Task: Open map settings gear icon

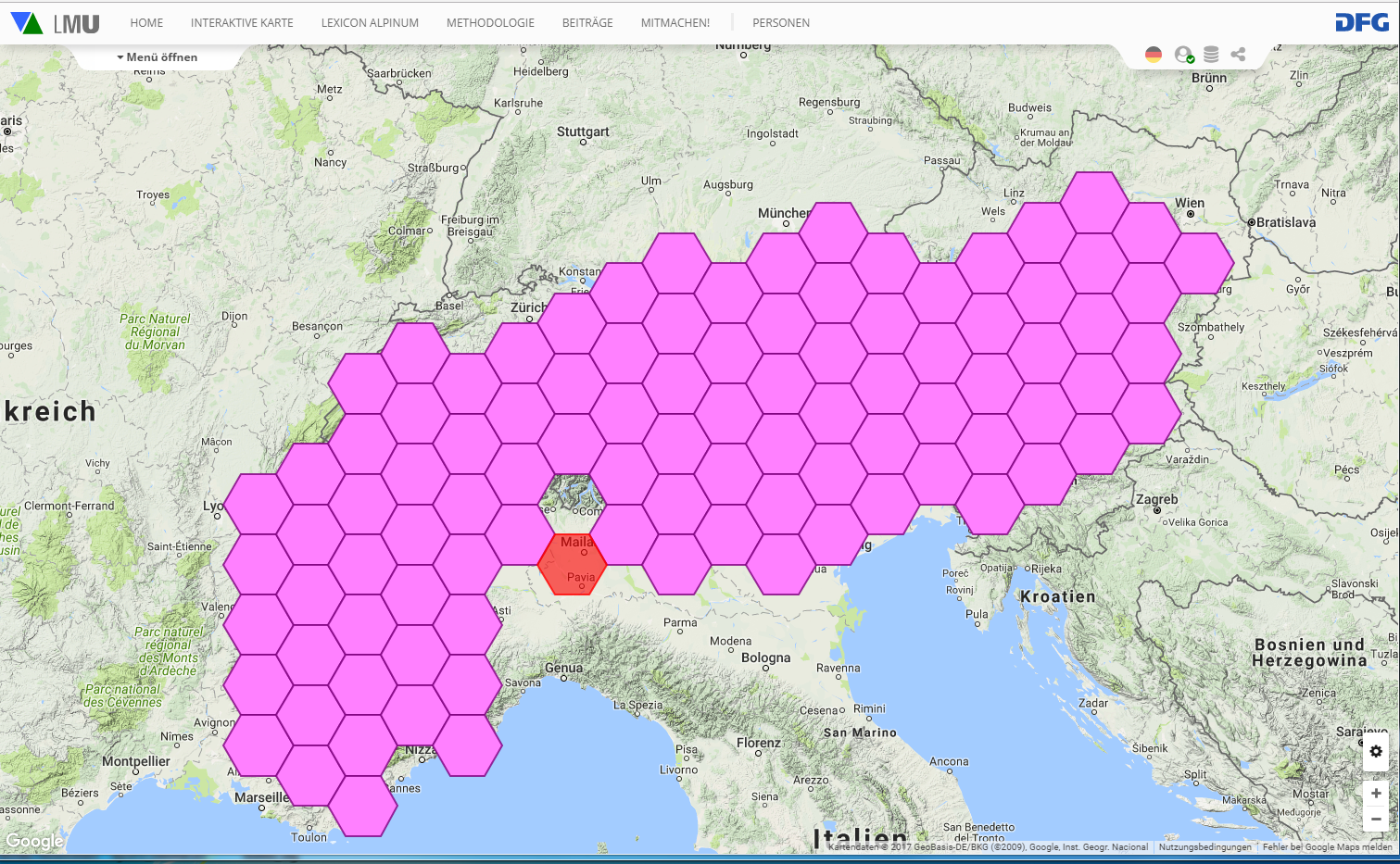Action: tap(1376, 751)
